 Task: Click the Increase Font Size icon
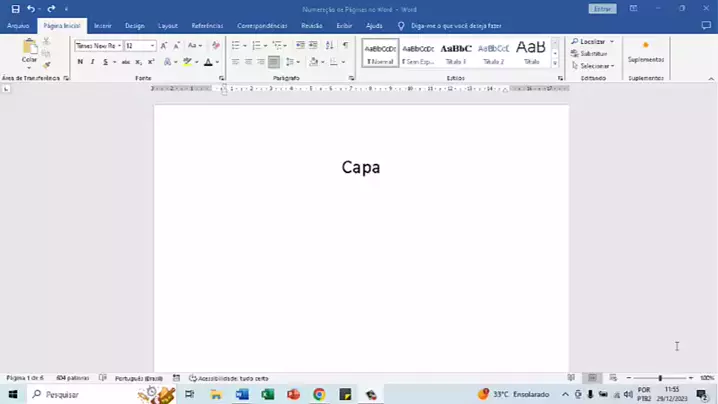[165, 46]
